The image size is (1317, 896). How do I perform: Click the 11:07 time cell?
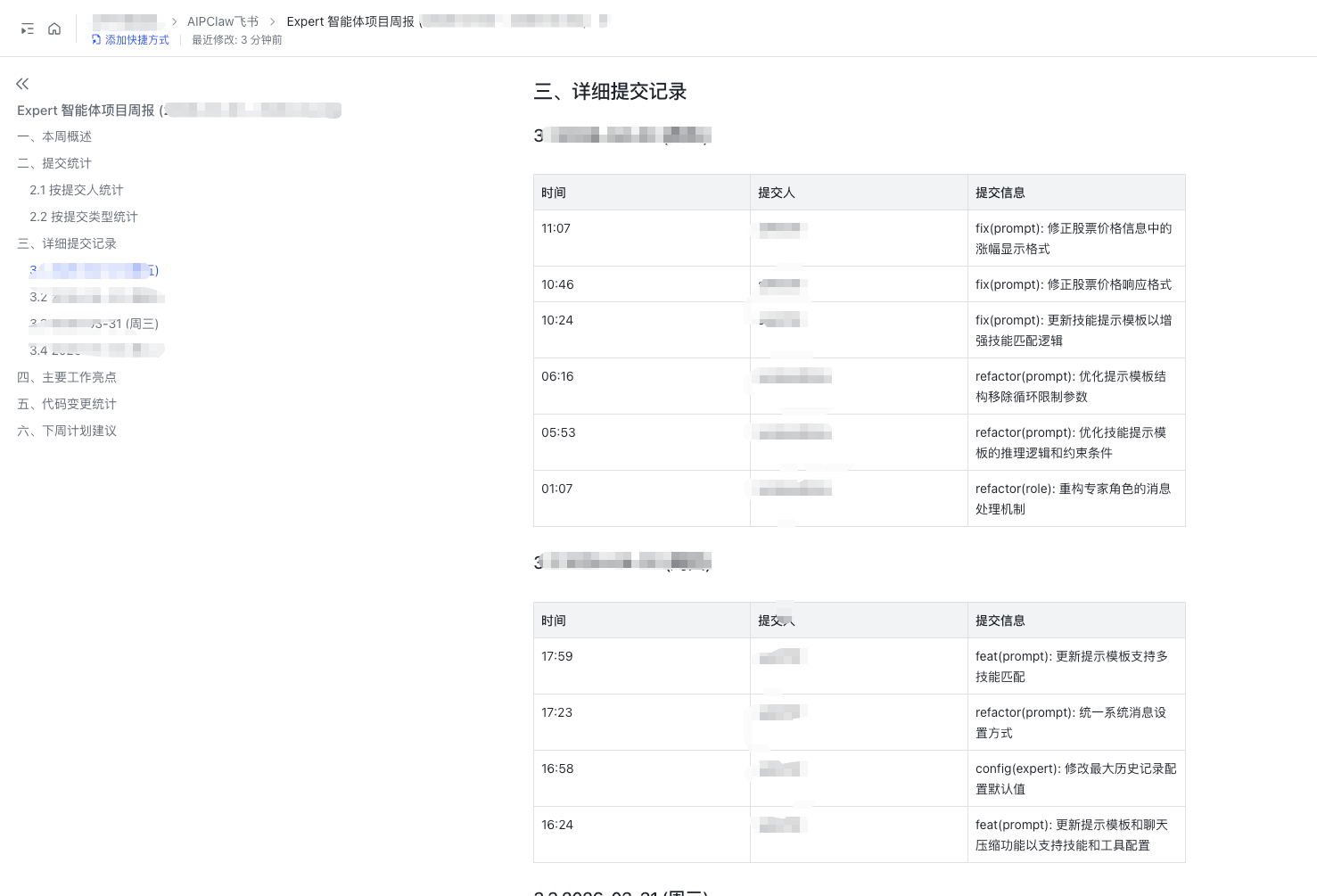[x=556, y=228]
